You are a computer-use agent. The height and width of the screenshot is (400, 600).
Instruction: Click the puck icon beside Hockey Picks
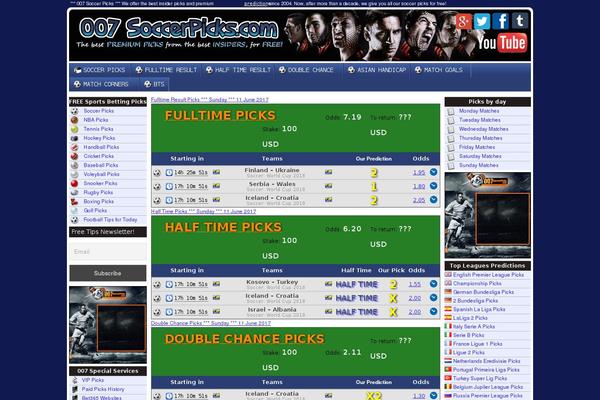[75, 138]
